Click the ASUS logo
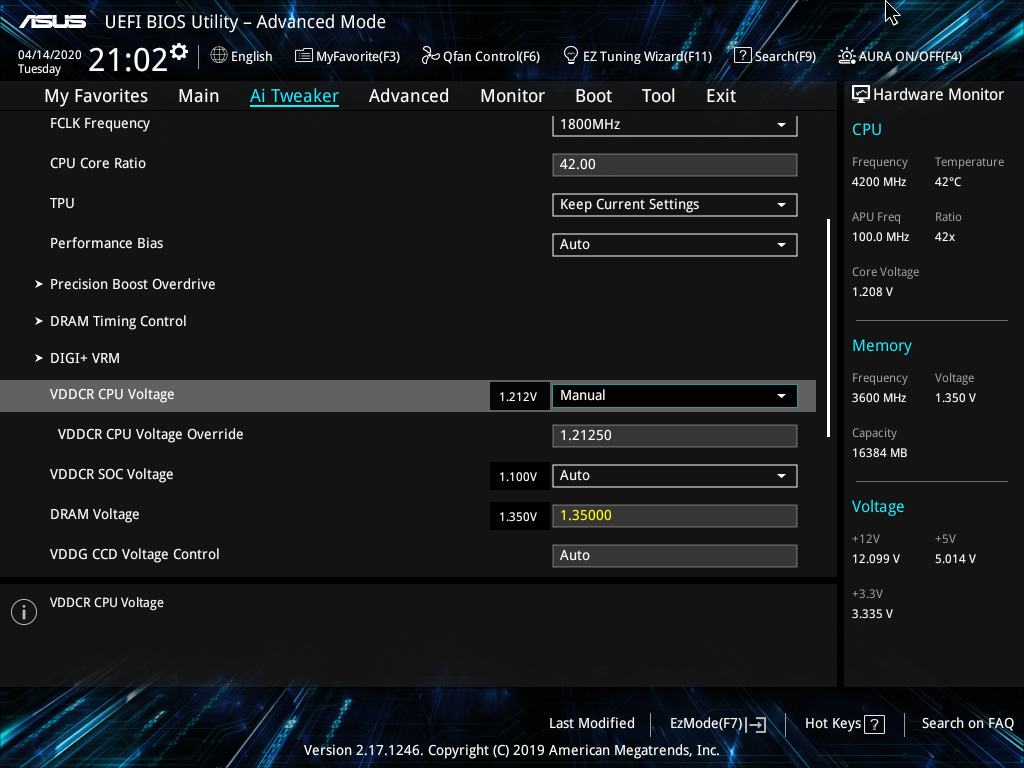 pos(53,22)
